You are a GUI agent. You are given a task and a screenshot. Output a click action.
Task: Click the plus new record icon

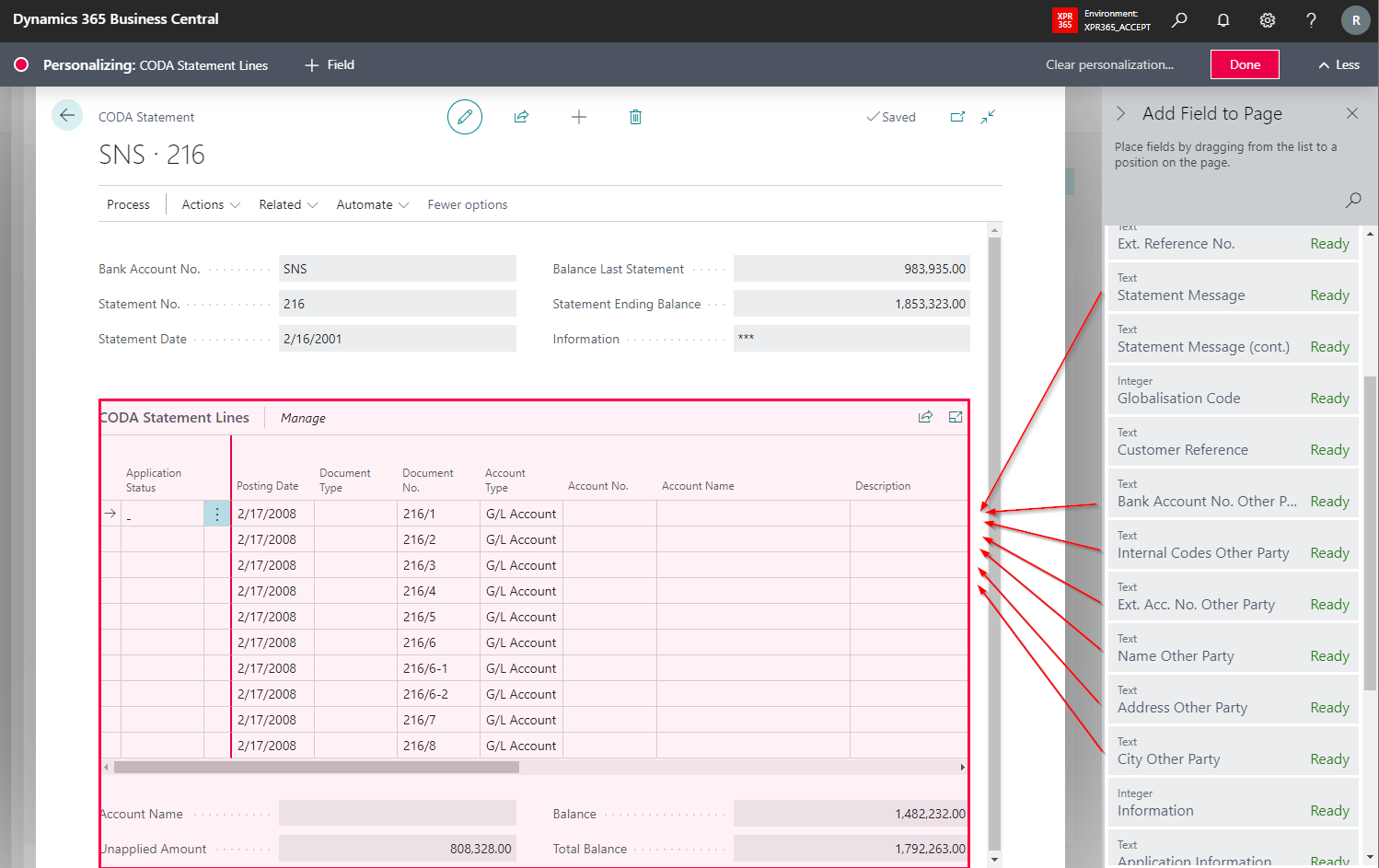click(x=578, y=117)
